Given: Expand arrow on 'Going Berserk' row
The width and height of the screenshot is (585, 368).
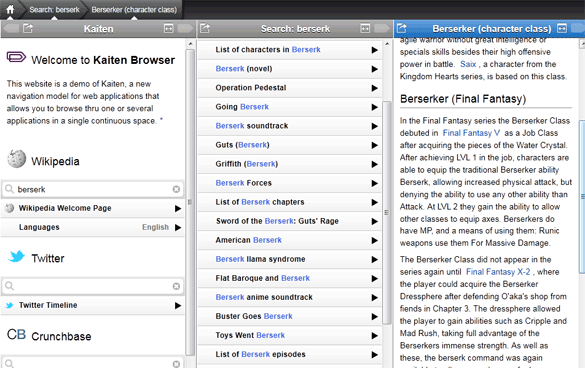Looking at the screenshot, I should click(x=374, y=107).
